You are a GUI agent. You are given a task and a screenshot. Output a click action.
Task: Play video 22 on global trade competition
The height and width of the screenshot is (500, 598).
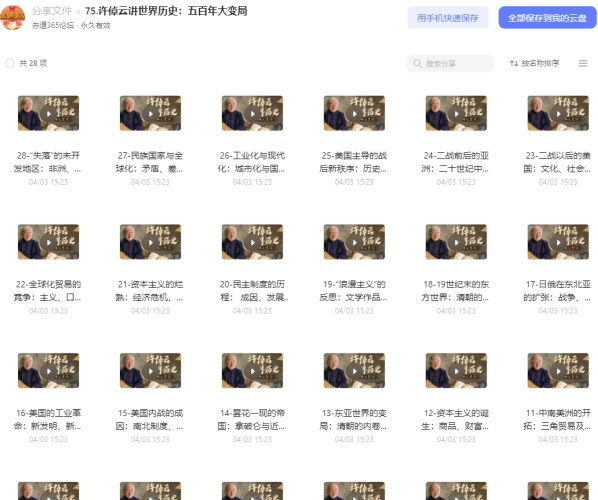[x=48, y=242]
